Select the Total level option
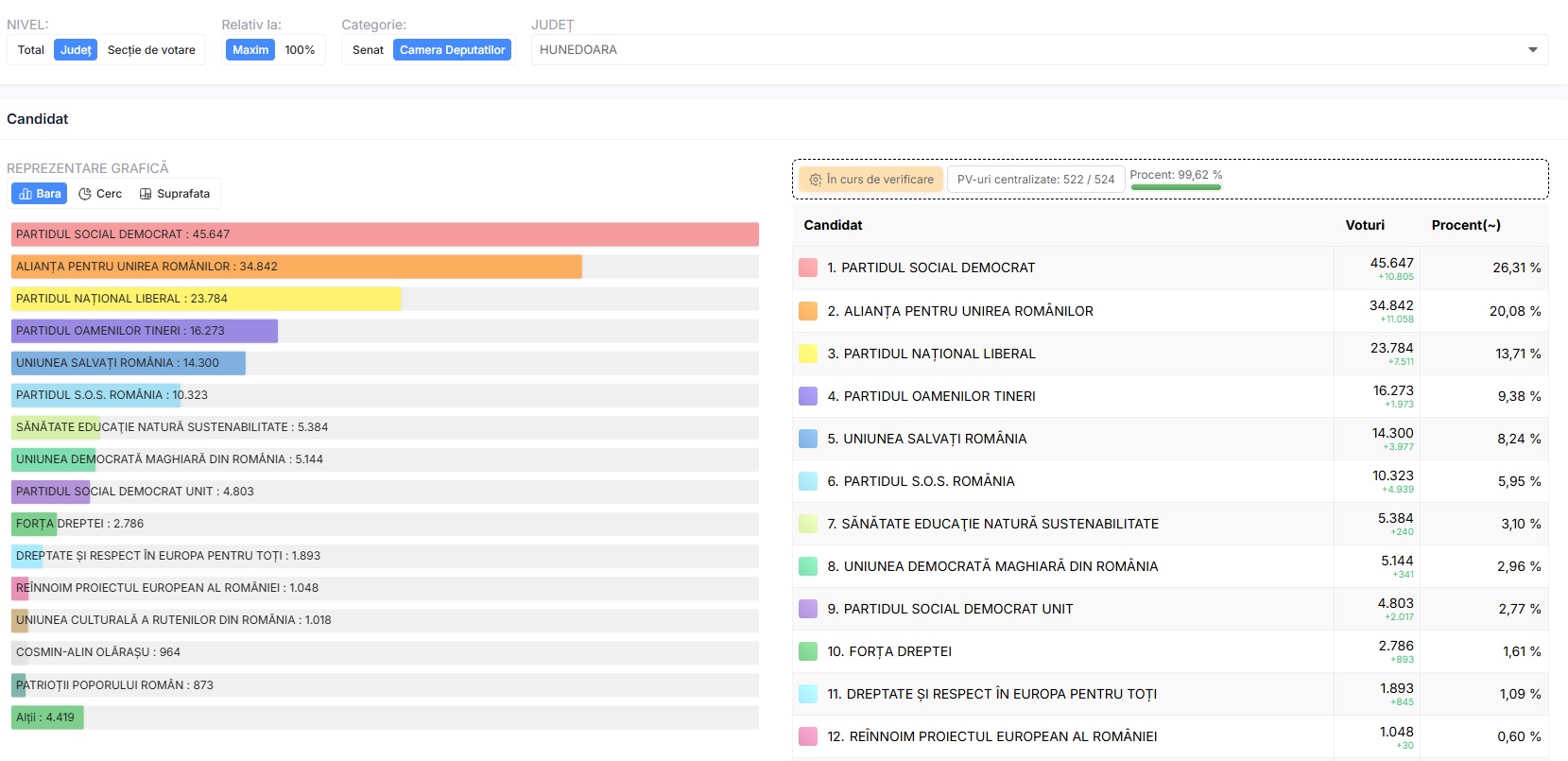 click(x=31, y=50)
